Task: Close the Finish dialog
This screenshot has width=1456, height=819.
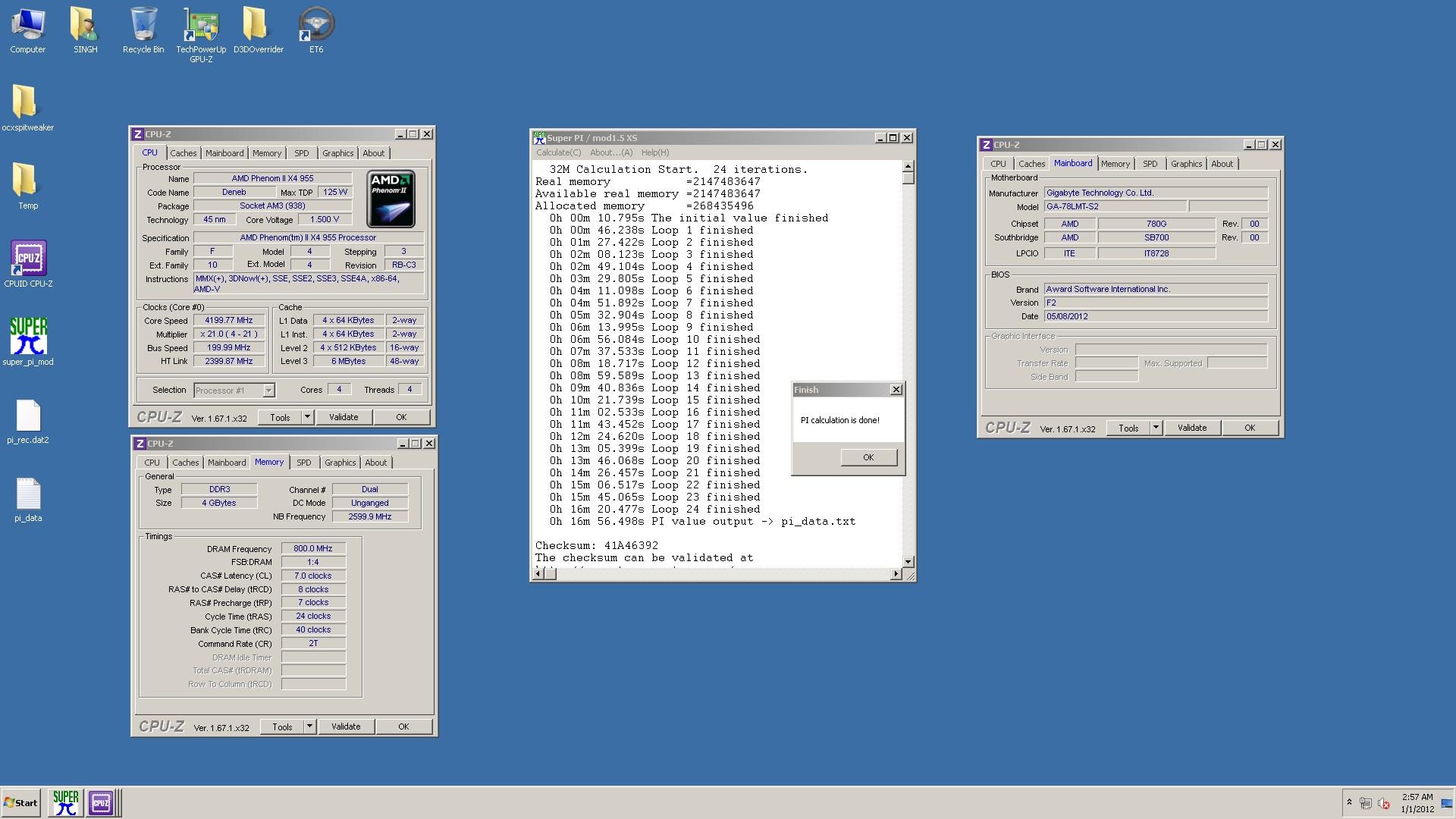Action: click(x=896, y=390)
